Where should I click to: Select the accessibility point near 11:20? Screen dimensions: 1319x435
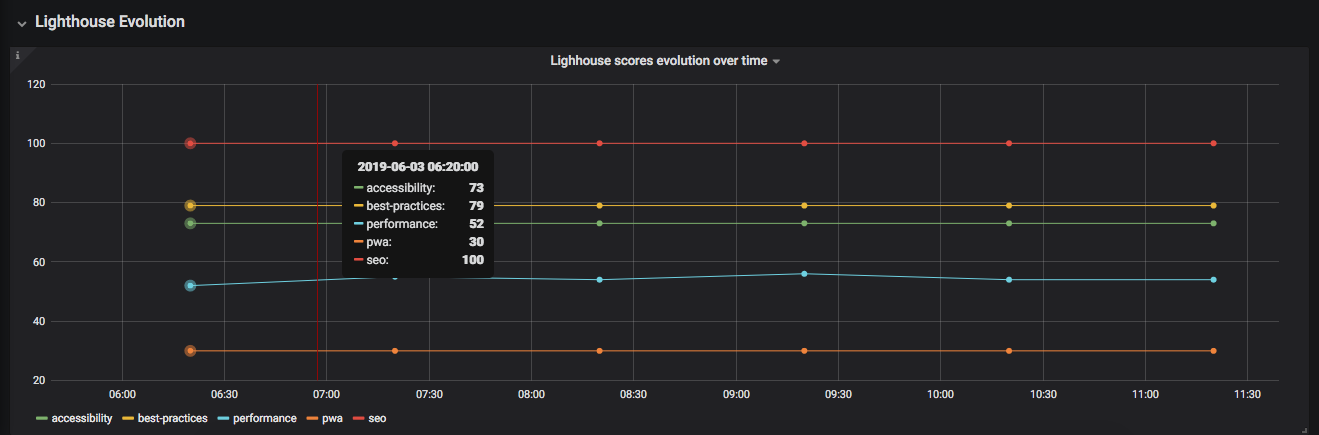[1213, 223]
